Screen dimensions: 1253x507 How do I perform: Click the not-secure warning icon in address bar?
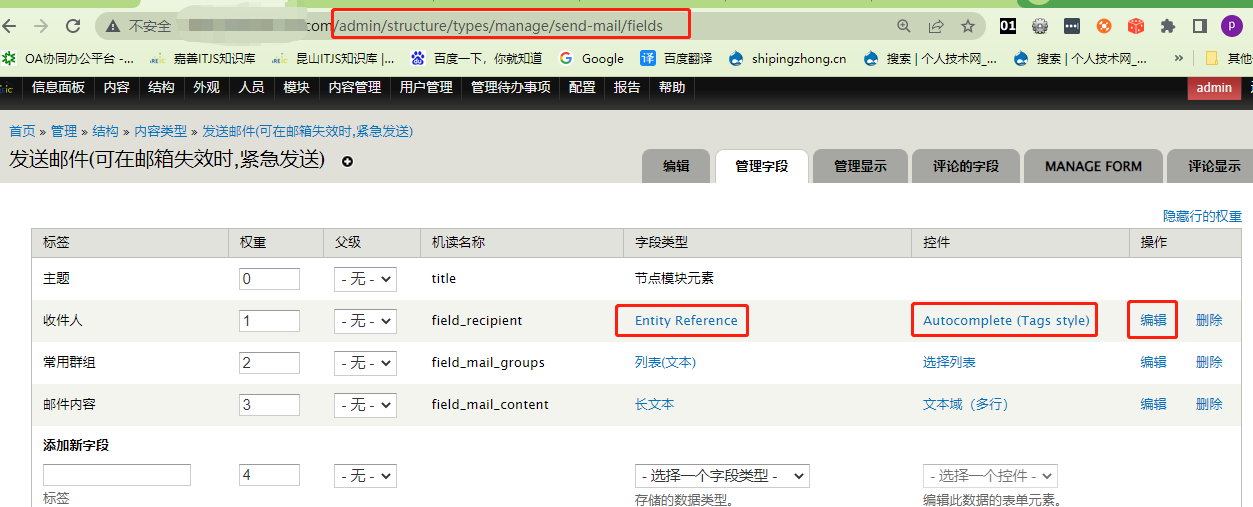point(113,26)
